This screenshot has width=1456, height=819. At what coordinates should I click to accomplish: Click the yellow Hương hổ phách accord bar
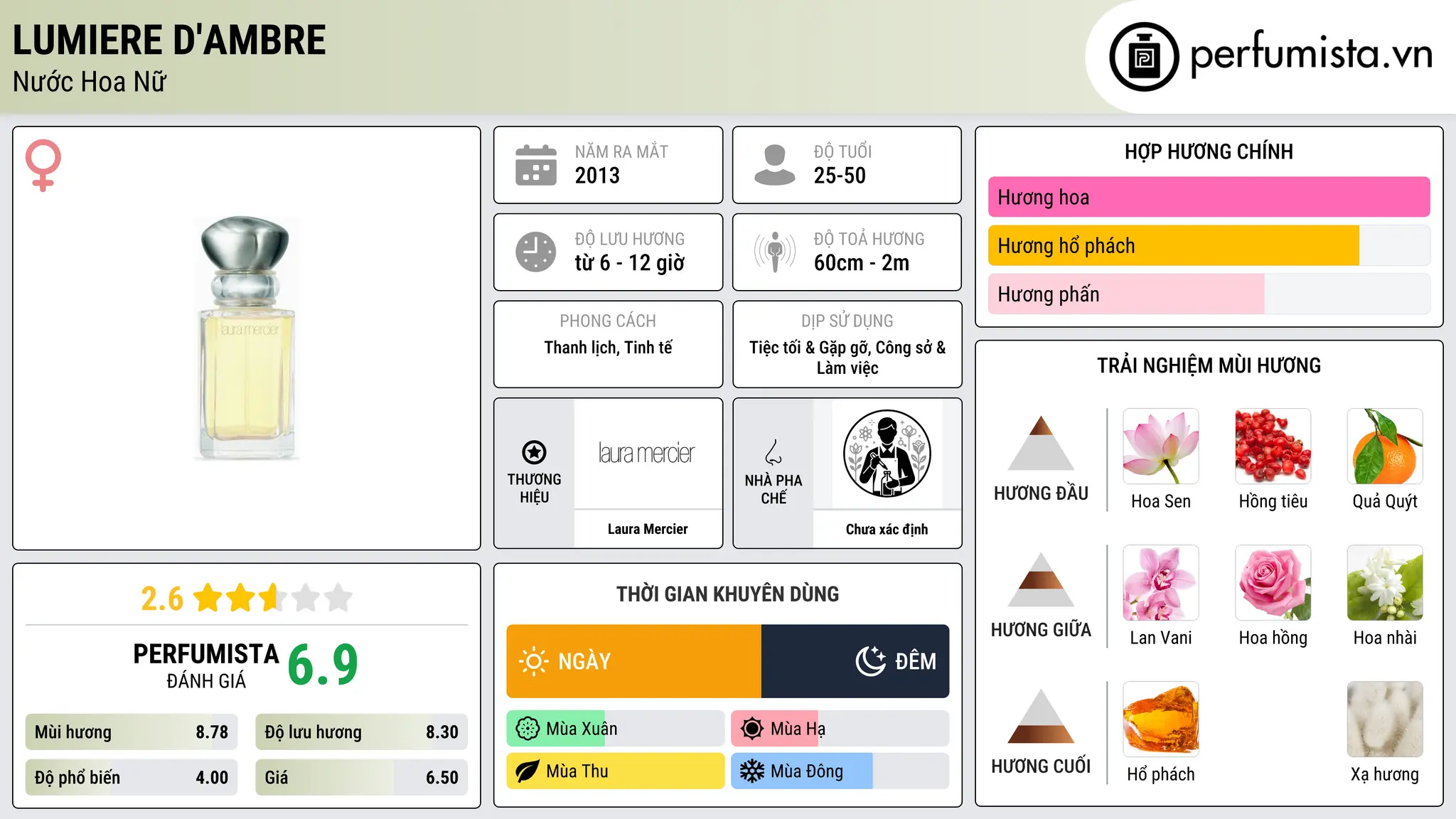pyautogui.click(x=1174, y=245)
